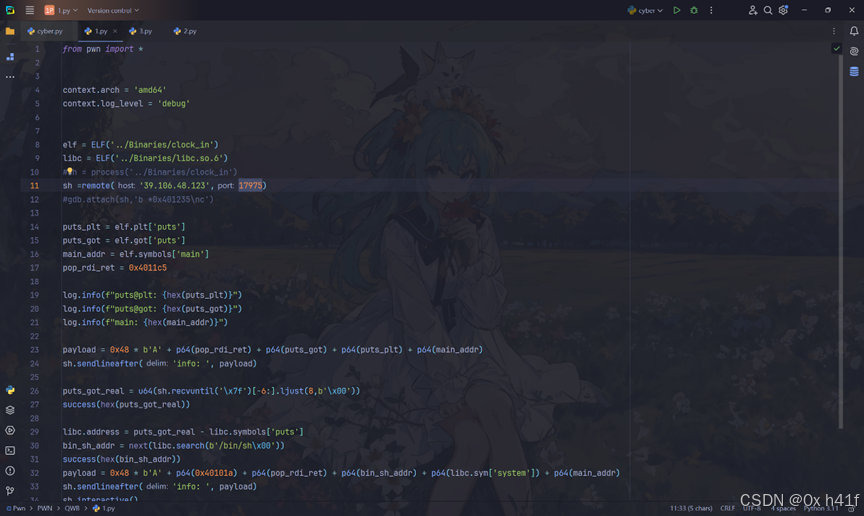The width and height of the screenshot is (864, 516).
Task: Click the UTF-8 file encoding widget
Action: click(x=752, y=508)
